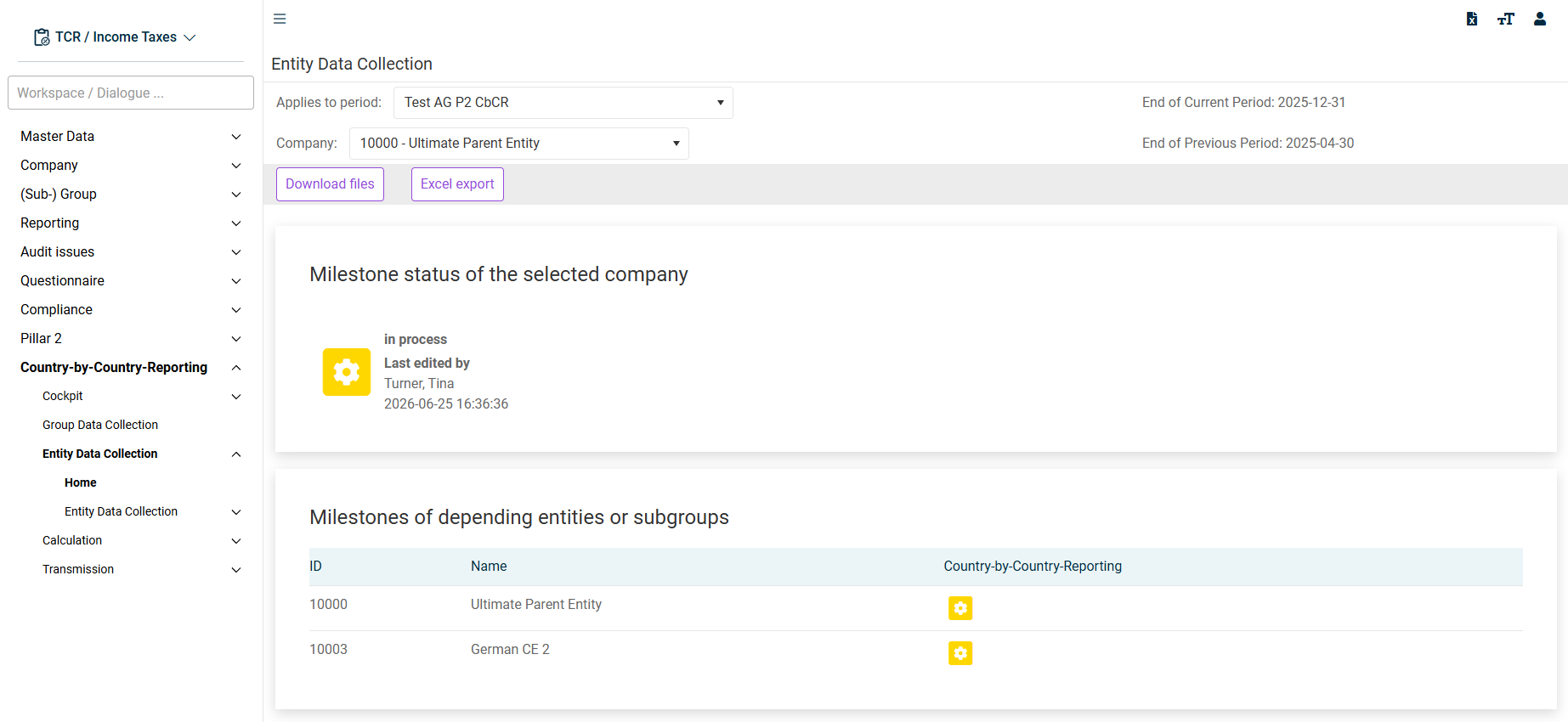Expand the Cockpit submenu
The width and height of the screenshot is (1568, 722).
coord(142,397)
